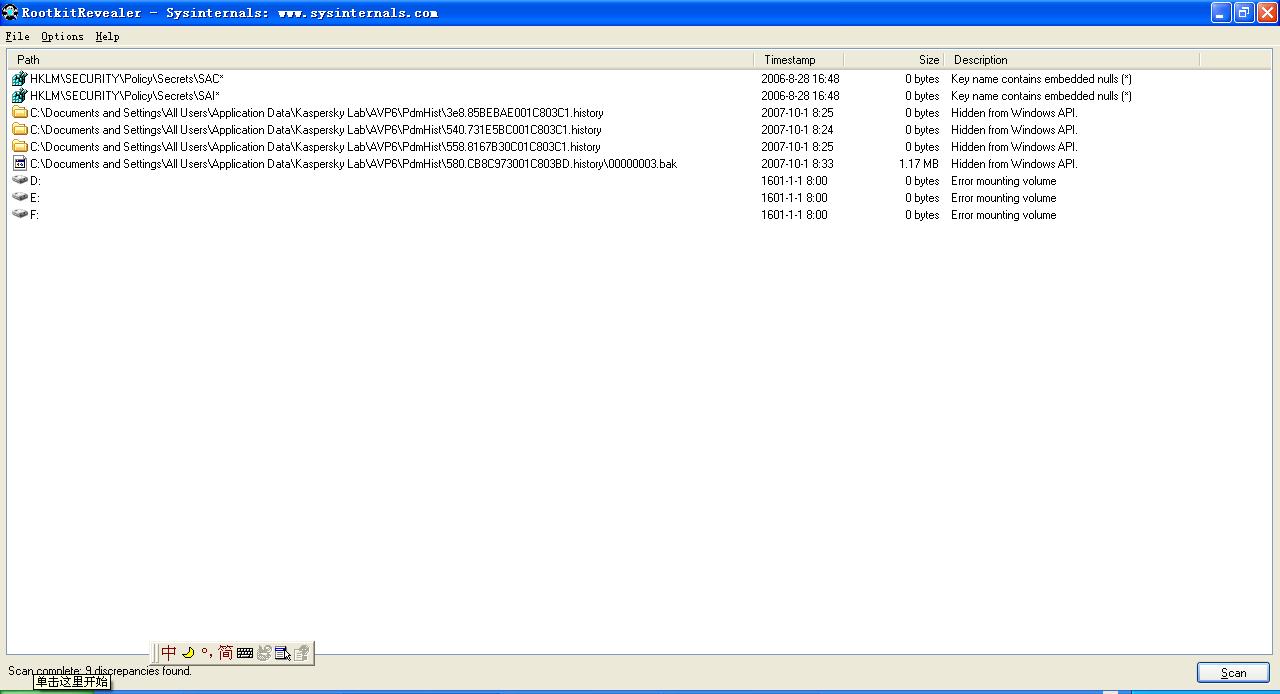
Task: Click the greyed snail icon on IME bar
Action: pos(264,653)
